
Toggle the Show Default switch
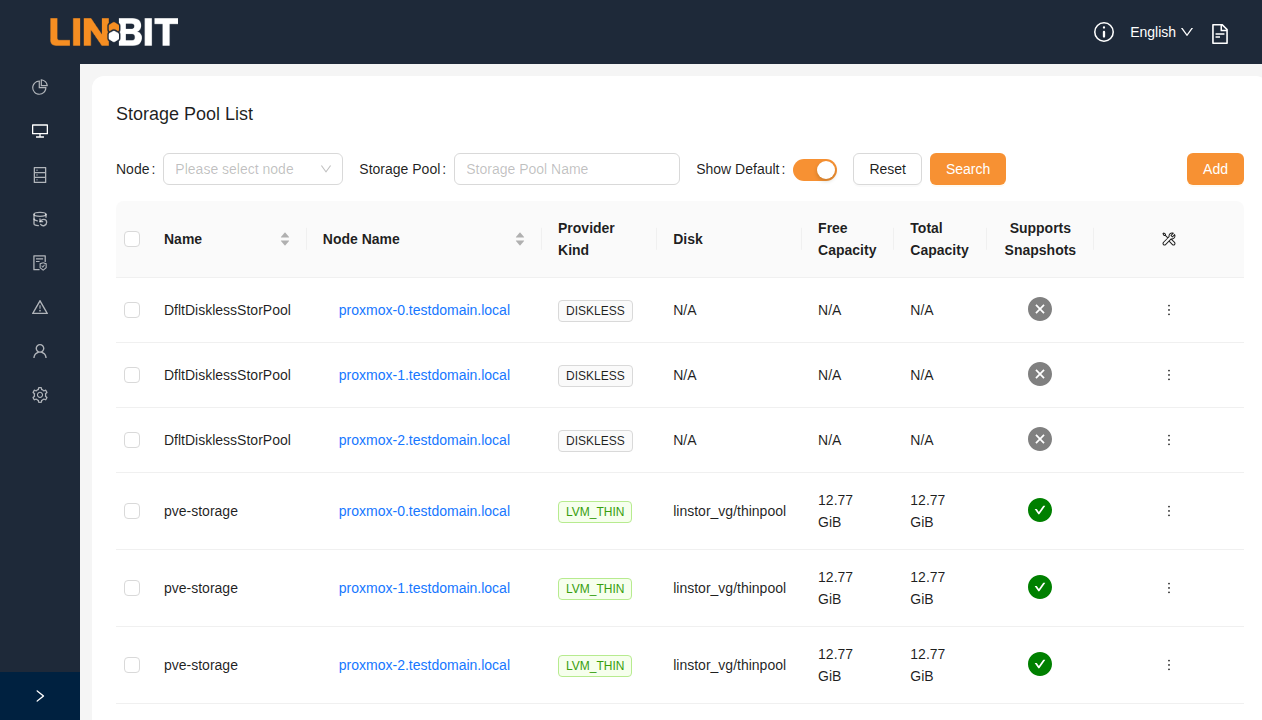[x=815, y=170]
